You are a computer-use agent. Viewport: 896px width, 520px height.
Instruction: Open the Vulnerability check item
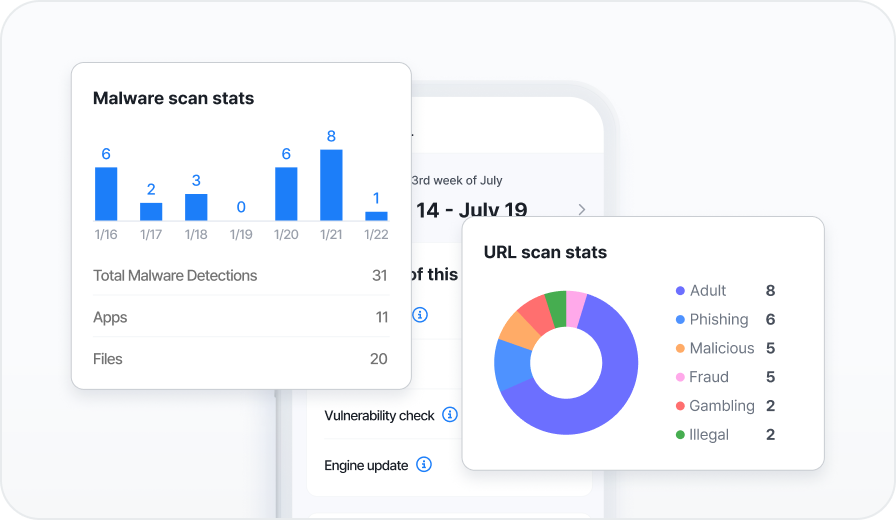379,416
